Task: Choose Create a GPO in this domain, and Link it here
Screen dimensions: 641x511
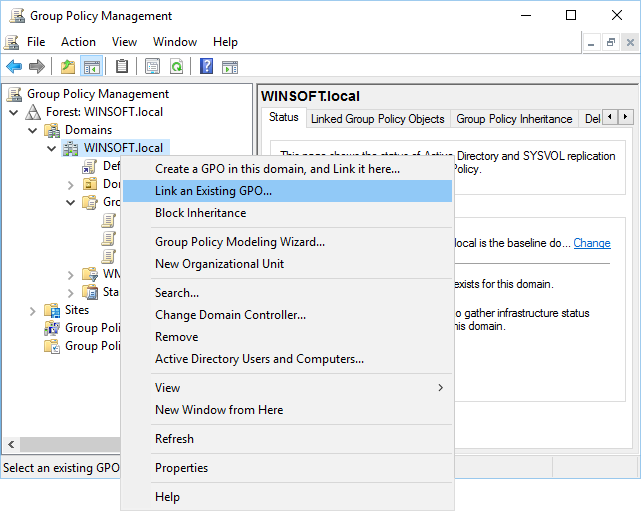Action: click(287, 169)
